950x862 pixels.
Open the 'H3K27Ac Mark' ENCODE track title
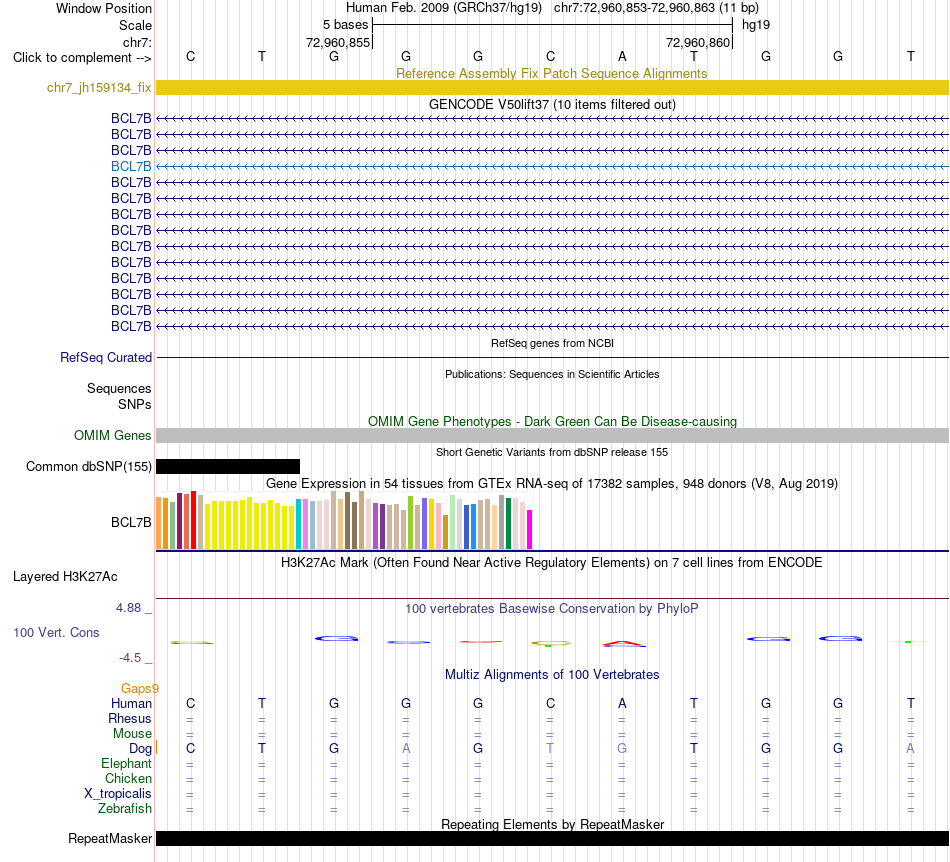coord(552,562)
